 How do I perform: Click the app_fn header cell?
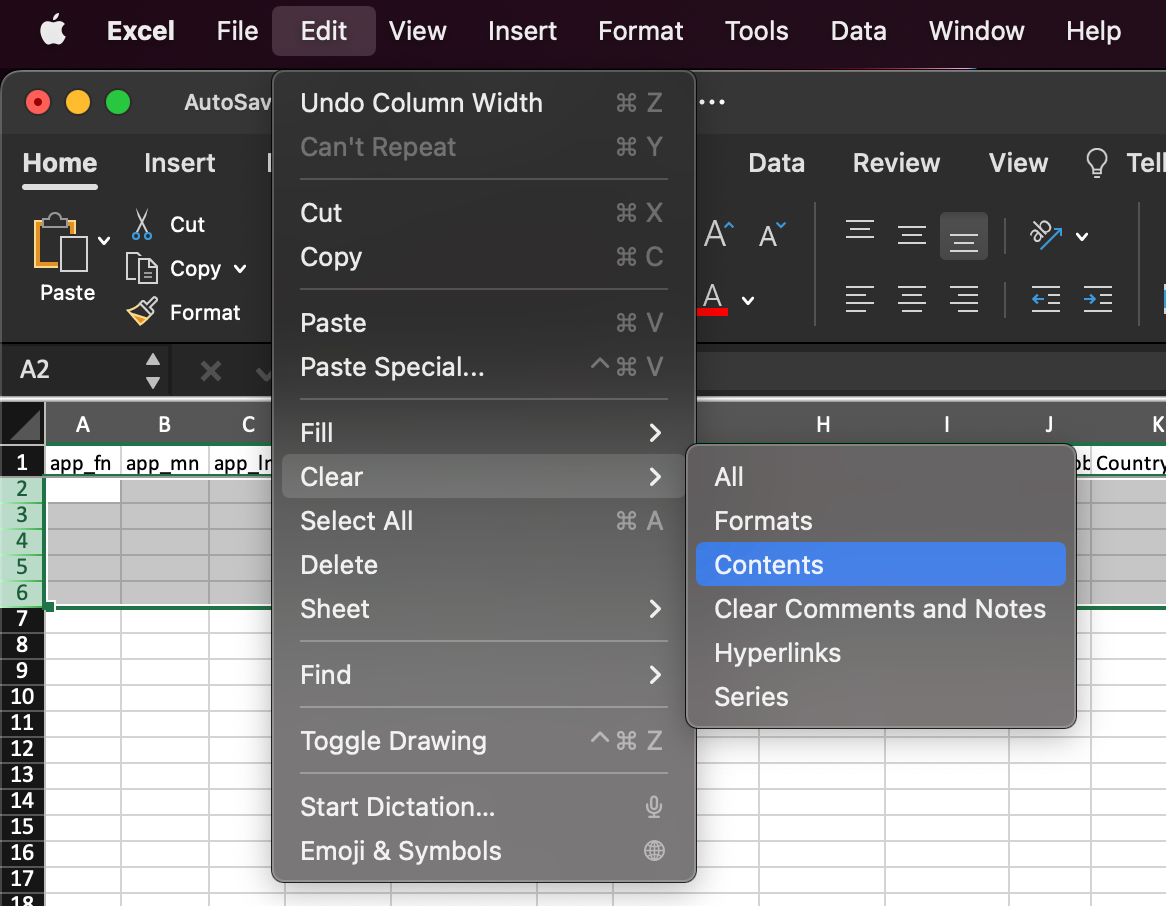83,463
